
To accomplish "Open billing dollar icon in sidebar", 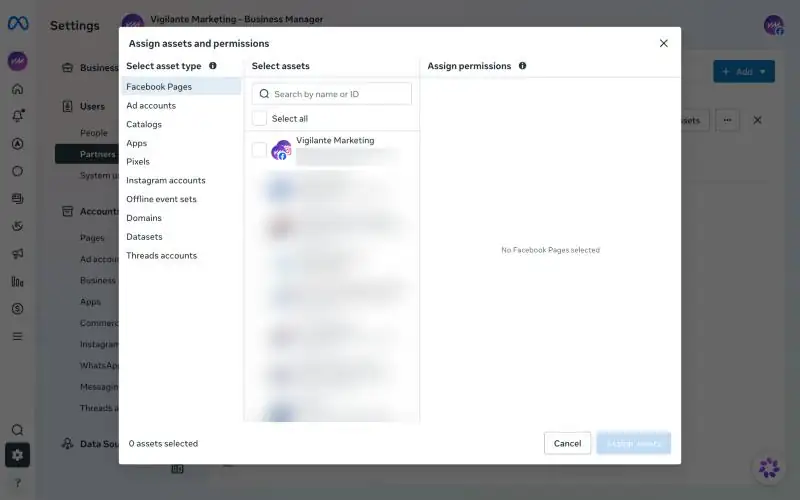I will (17, 309).
